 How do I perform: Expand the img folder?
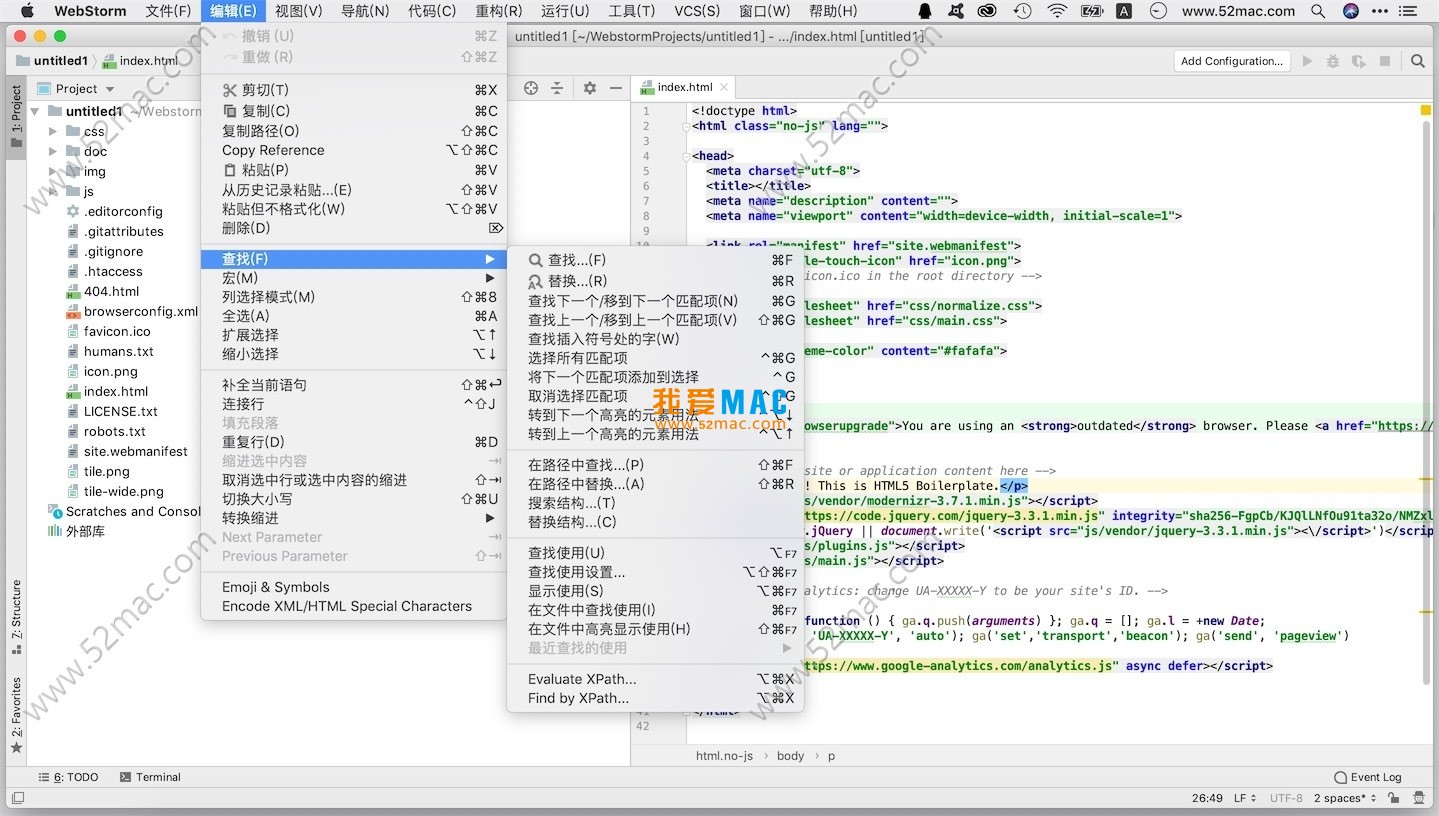(x=54, y=171)
